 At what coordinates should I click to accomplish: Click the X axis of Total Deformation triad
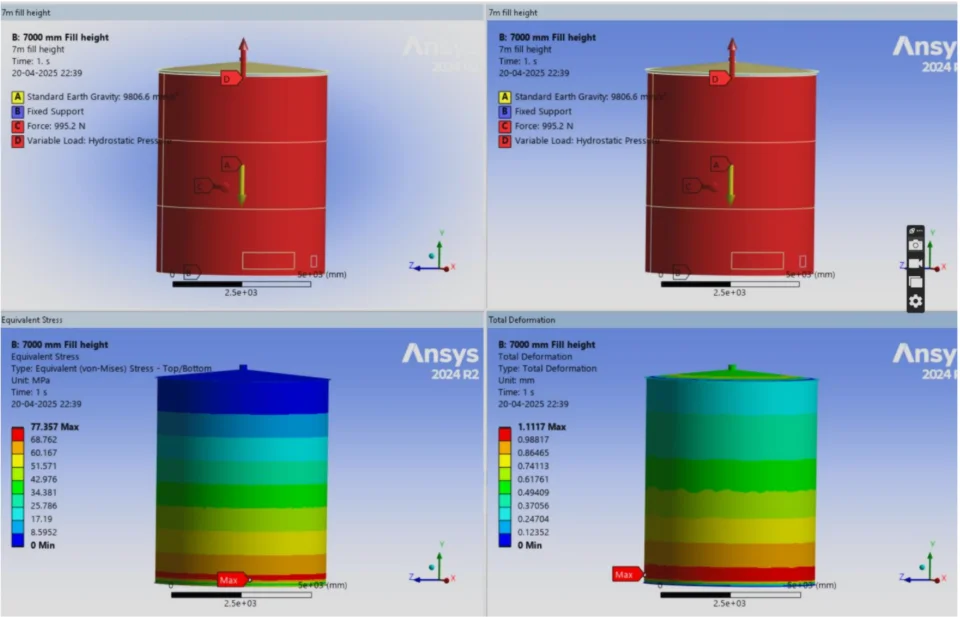(x=937, y=579)
